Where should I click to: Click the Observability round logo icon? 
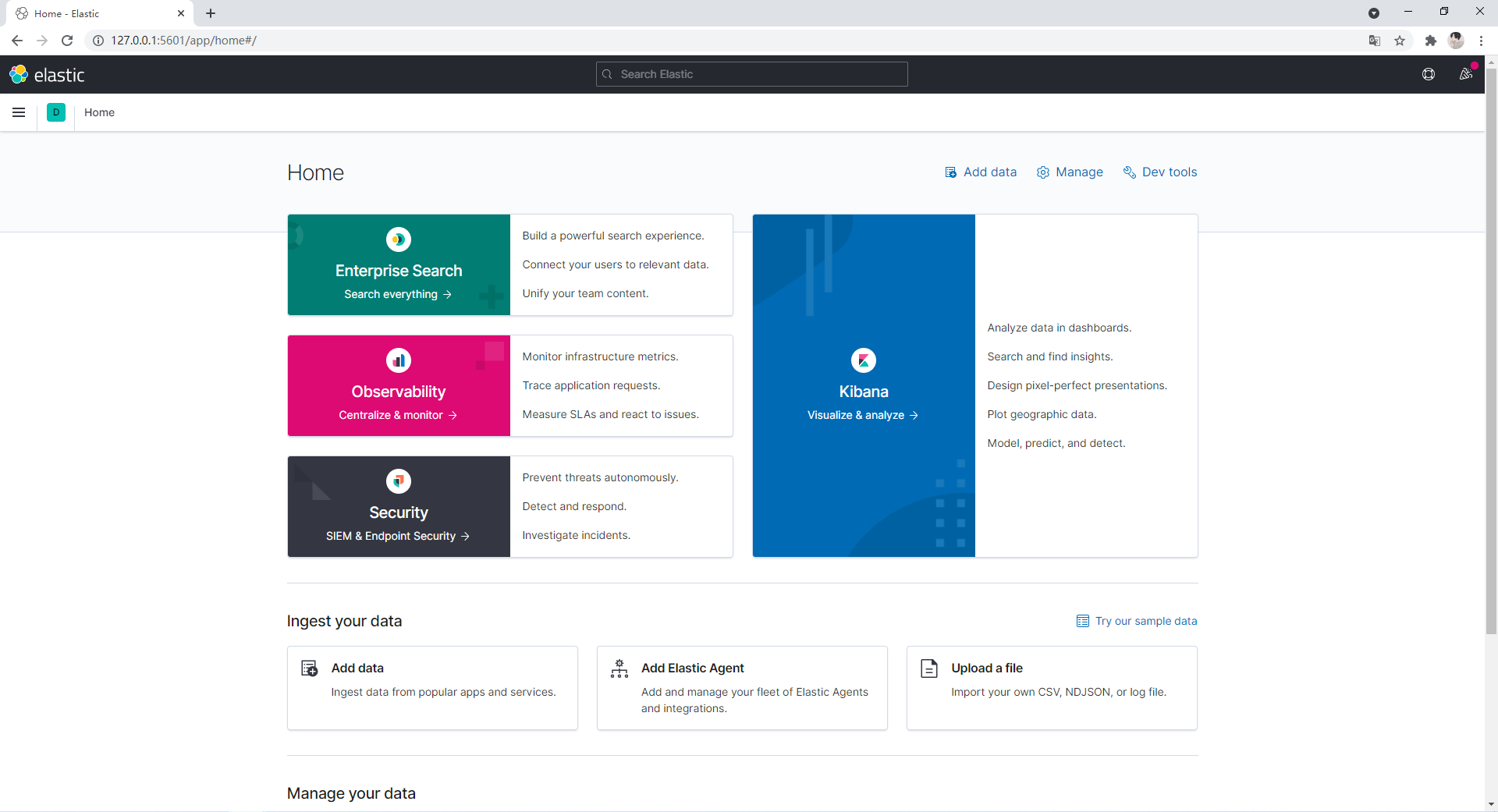tap(399, 360)
